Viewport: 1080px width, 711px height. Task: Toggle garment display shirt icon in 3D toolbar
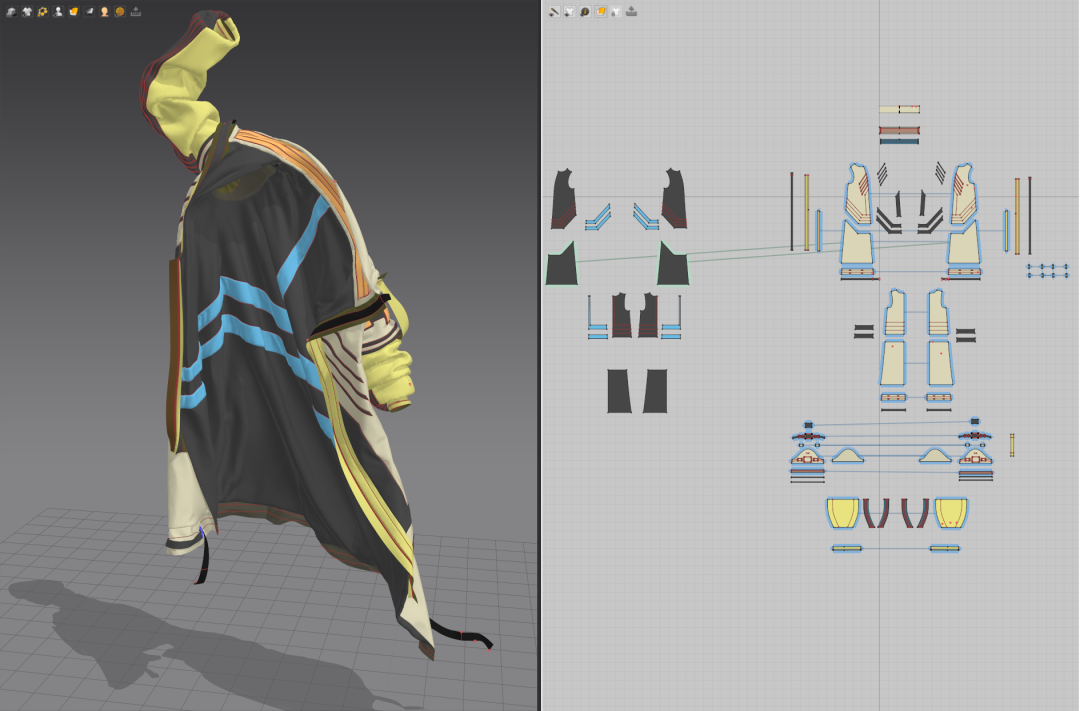tap(27, 12)
